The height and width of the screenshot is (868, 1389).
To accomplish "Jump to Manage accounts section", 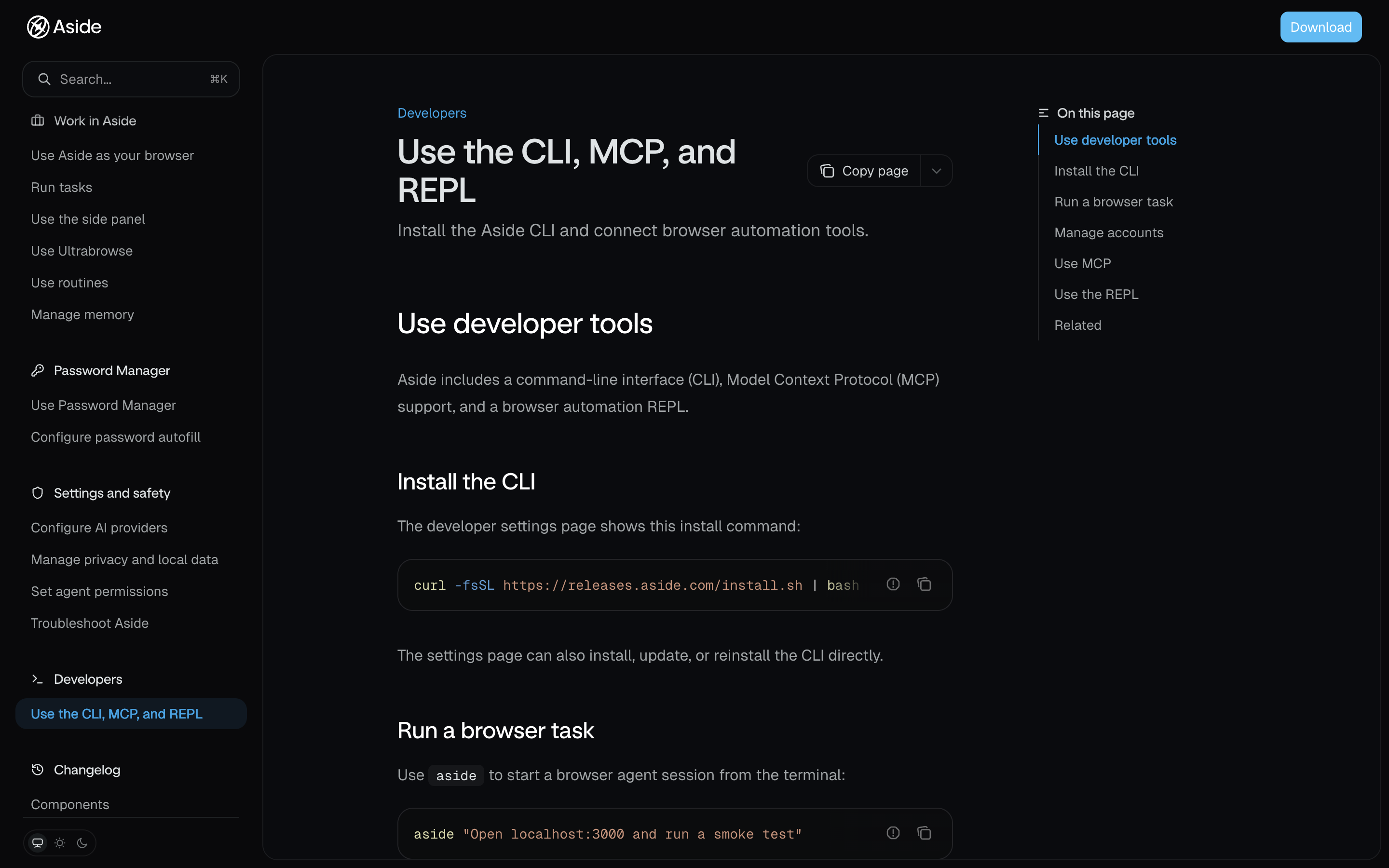I will [x=1108, y=232].
